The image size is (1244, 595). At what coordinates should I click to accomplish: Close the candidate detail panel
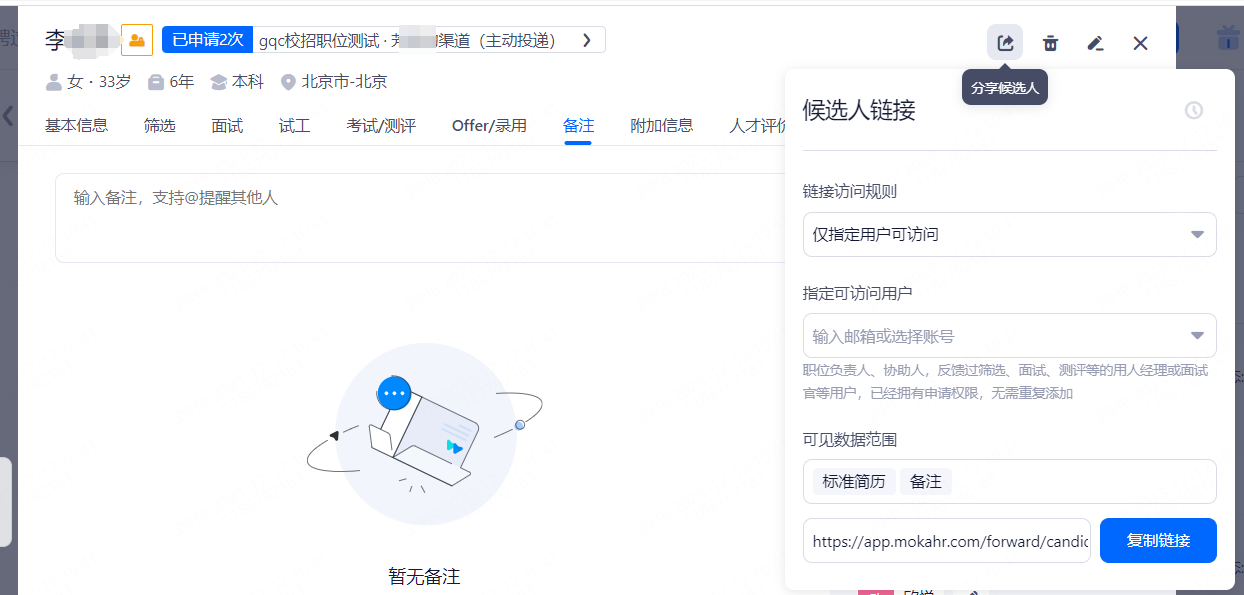[x=1140, y=43]
